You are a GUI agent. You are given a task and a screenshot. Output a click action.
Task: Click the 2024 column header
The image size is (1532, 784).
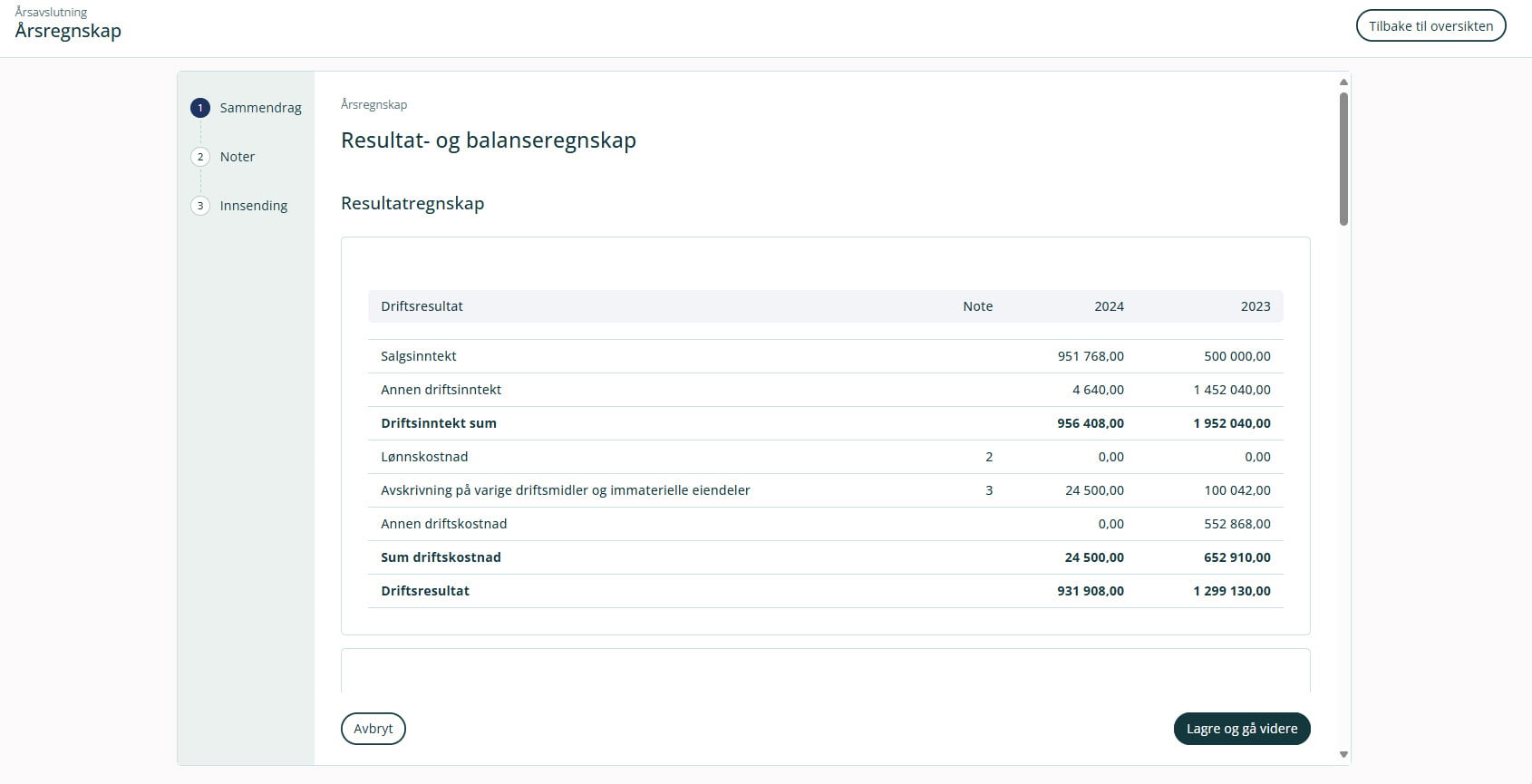point(1109,306)
